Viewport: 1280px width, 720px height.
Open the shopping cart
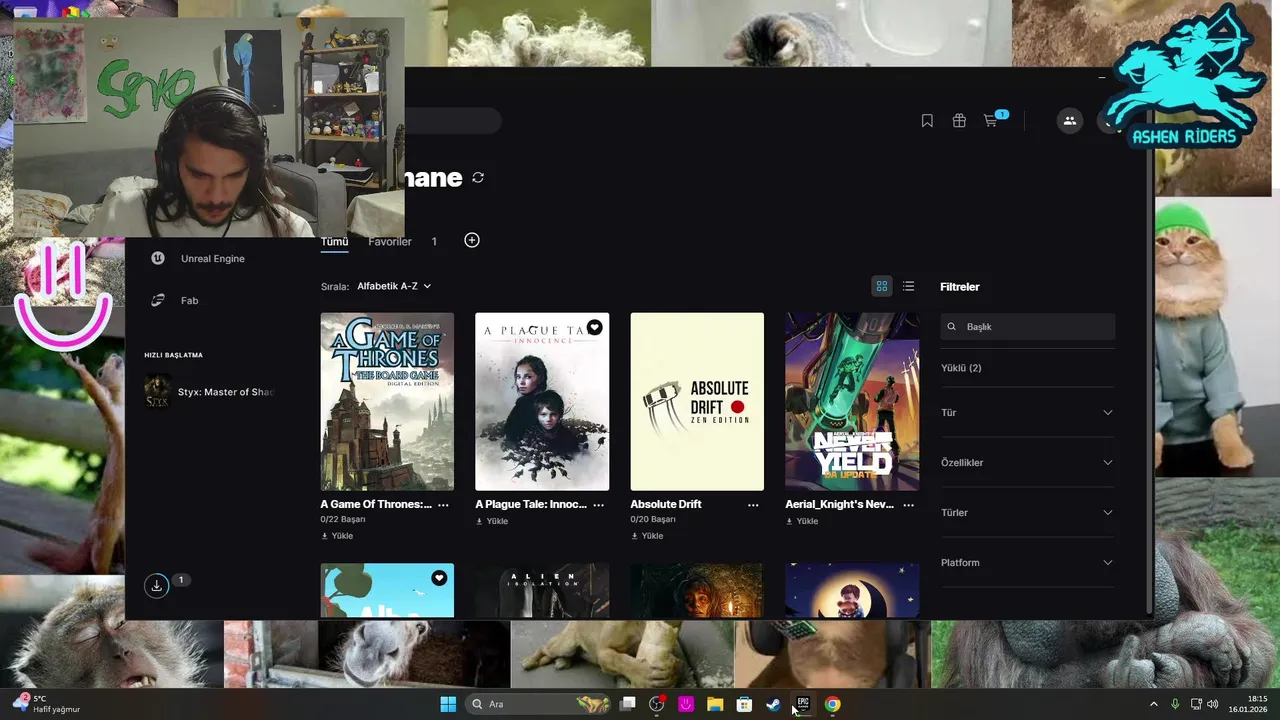coord(990,121)
